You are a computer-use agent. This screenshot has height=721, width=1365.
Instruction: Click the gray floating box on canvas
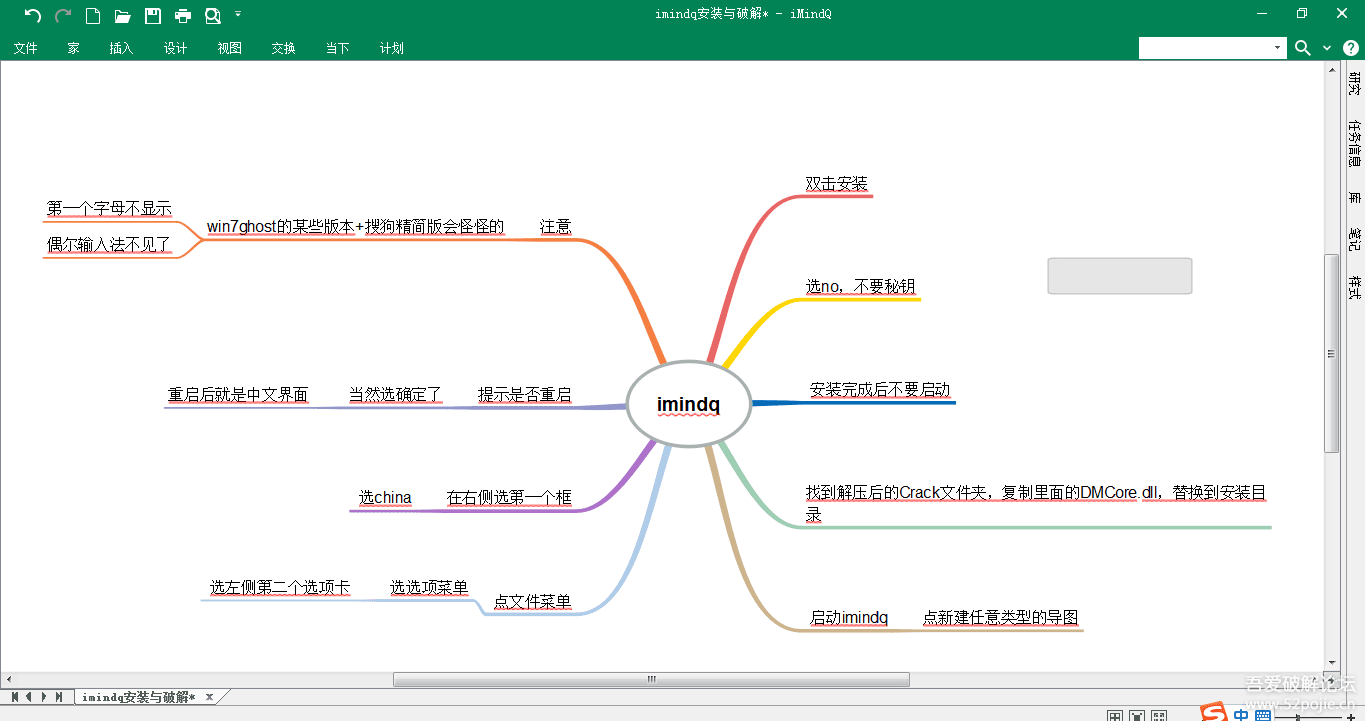tap(1120, 276)
